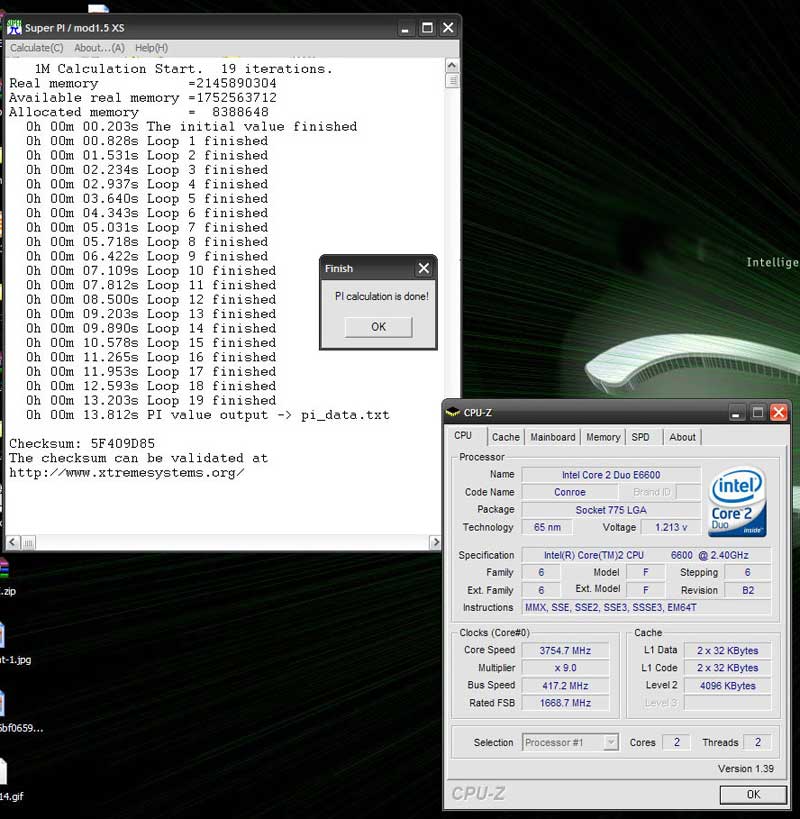
Task: Click the Super PI title bar icon
Action: pyautogui.click(x=14, y=28)
